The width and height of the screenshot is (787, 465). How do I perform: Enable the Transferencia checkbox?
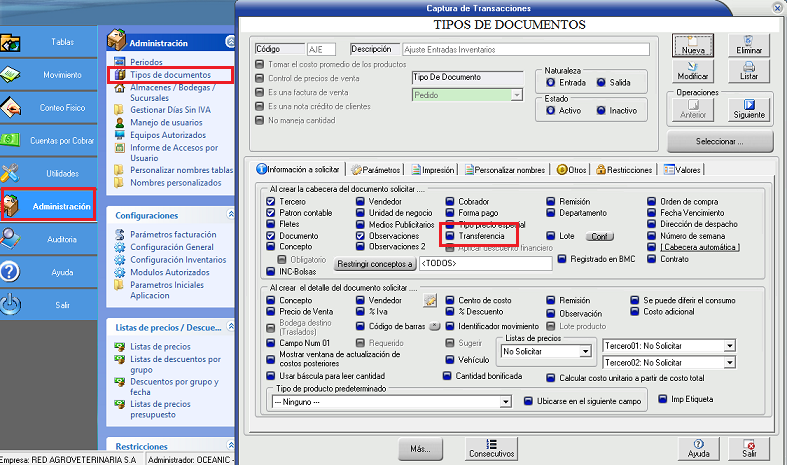pos(450,236)
